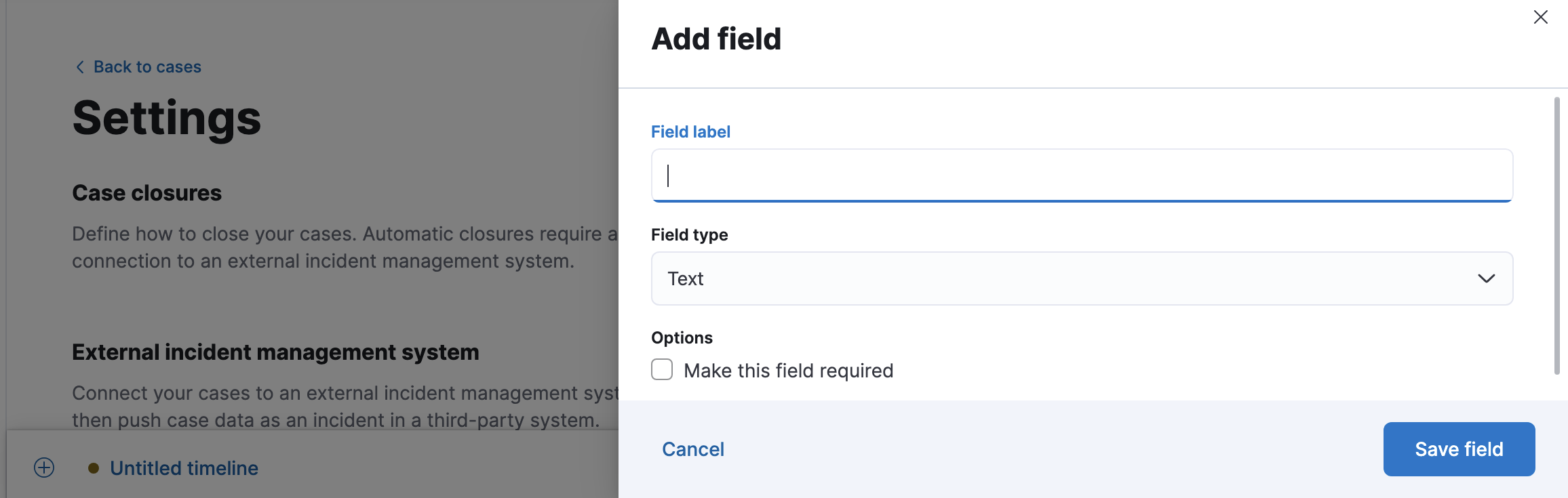The width and height of the screenshot is (1568, 498).
Task: Click the "Field label" heading text
Action: 690,131
